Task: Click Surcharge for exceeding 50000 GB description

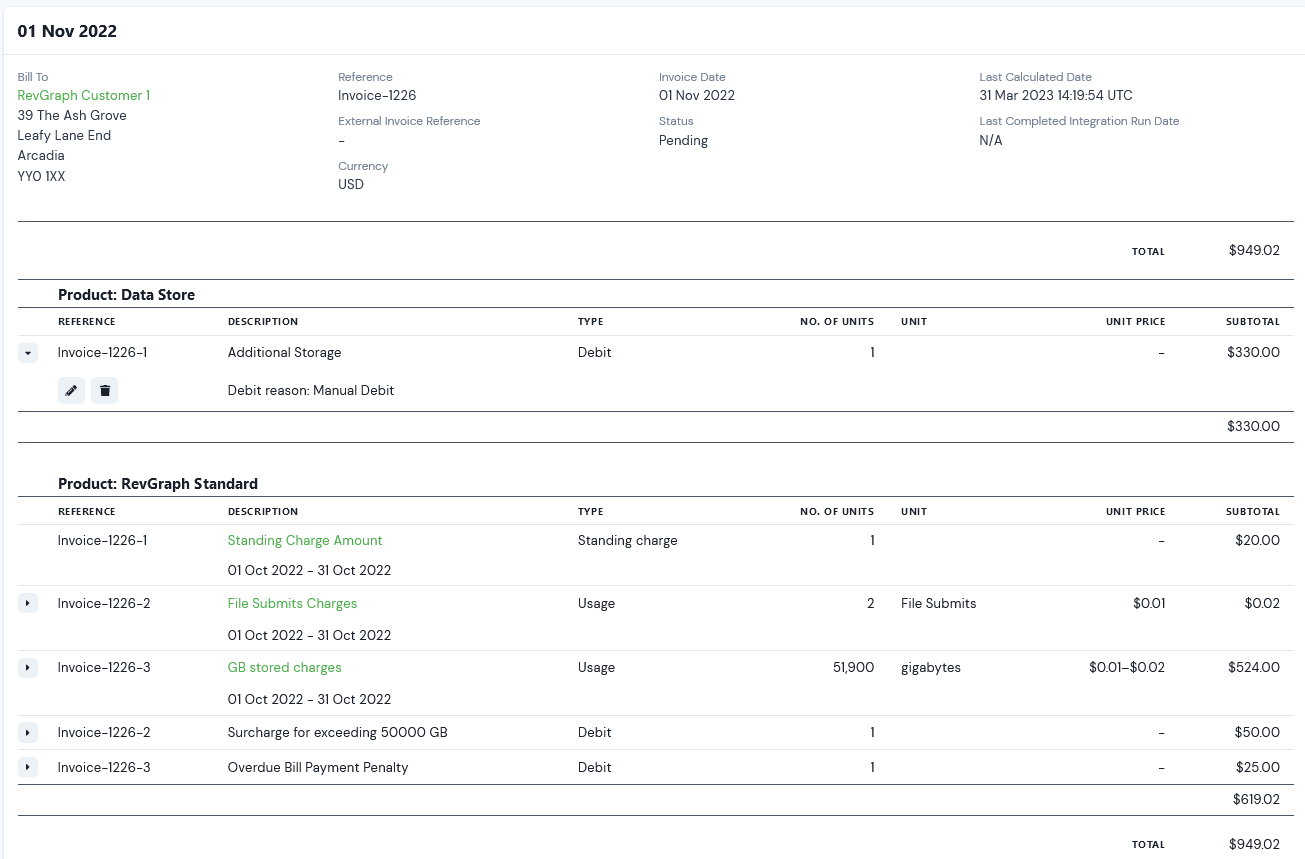Action: [x=338, y=732]
